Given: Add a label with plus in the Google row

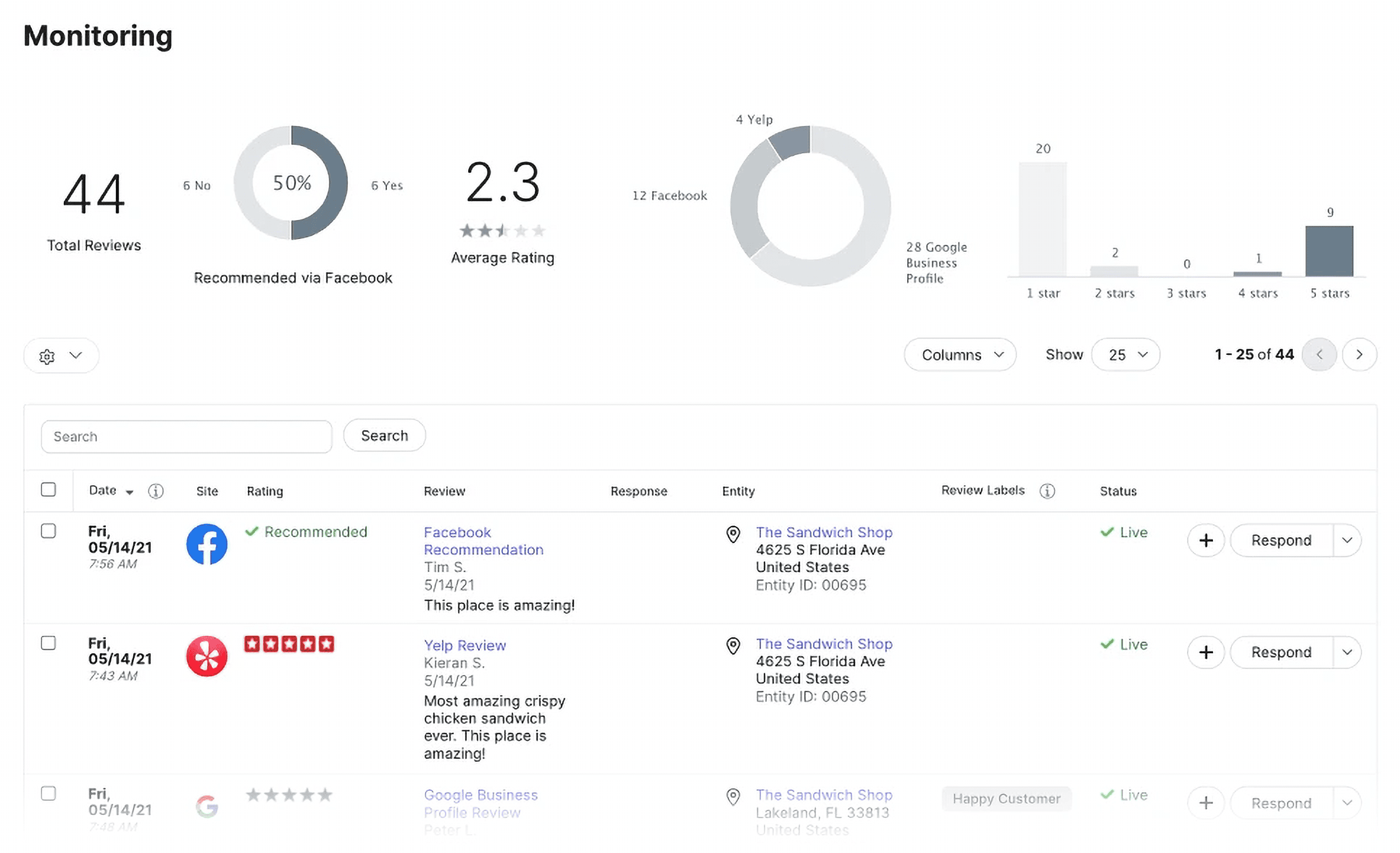Looking at the screenshot, I should click(1206, 803).
